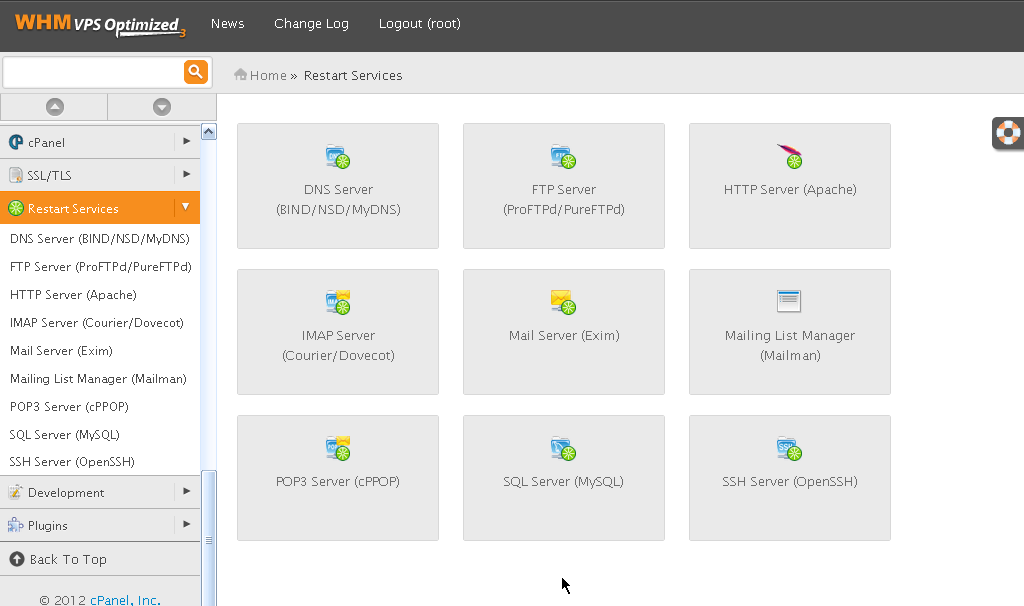
Task: Click the SSL/TLS certificate icon
Action: 16,175
